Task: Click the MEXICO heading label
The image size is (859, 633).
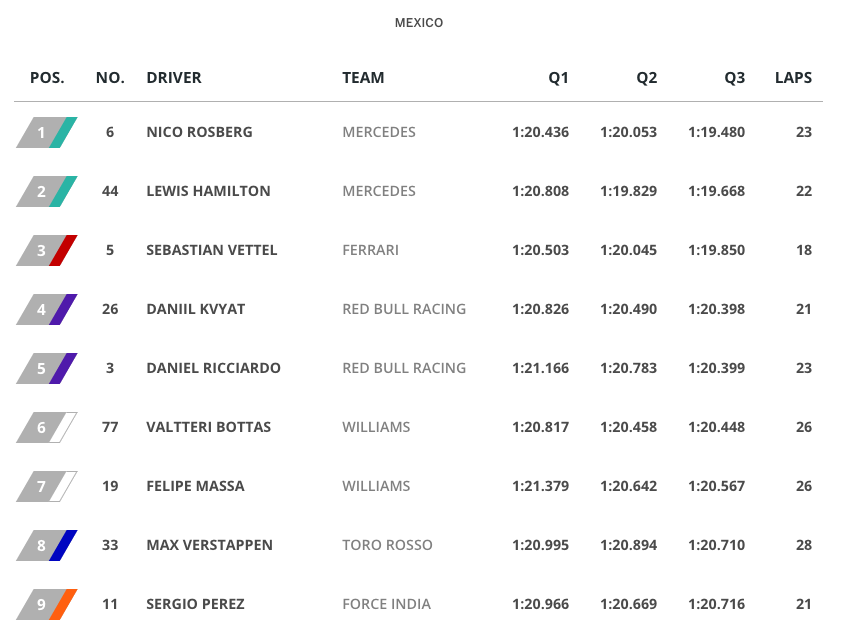Action: [x=419, y=23]
